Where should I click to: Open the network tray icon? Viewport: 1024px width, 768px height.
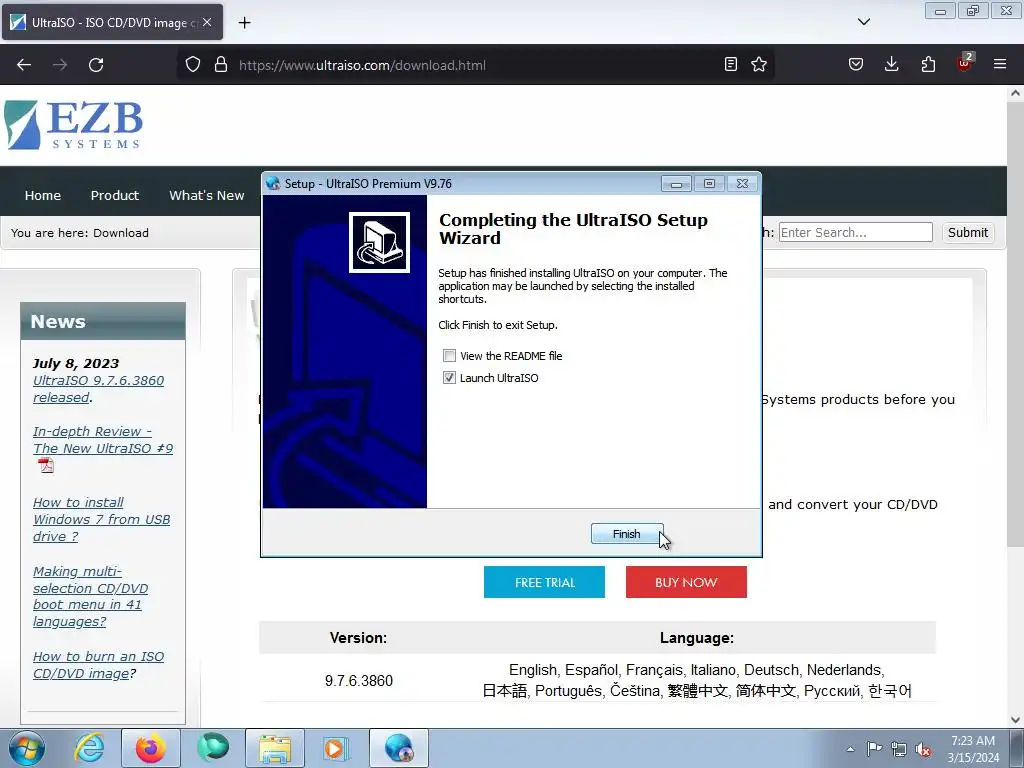(x=899, y=749)
